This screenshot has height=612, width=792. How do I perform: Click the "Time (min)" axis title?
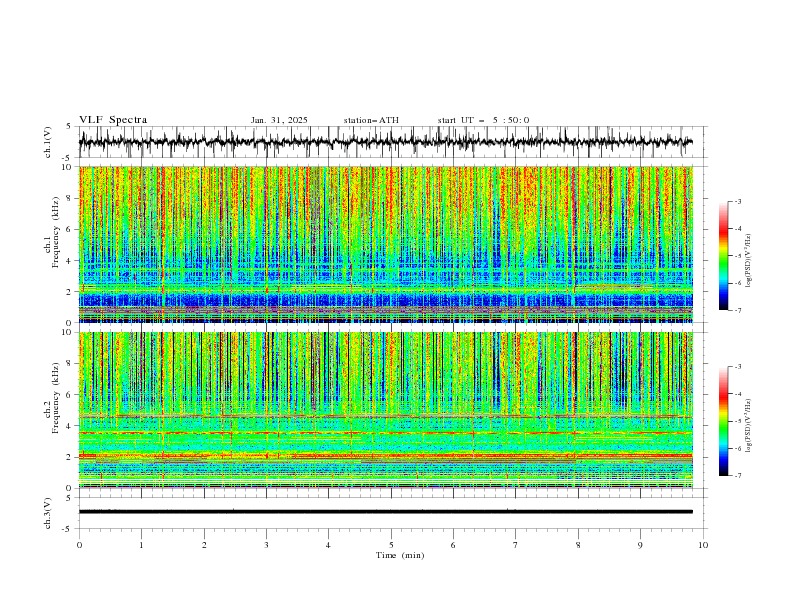pyautogui.click(x=400, y=555)
